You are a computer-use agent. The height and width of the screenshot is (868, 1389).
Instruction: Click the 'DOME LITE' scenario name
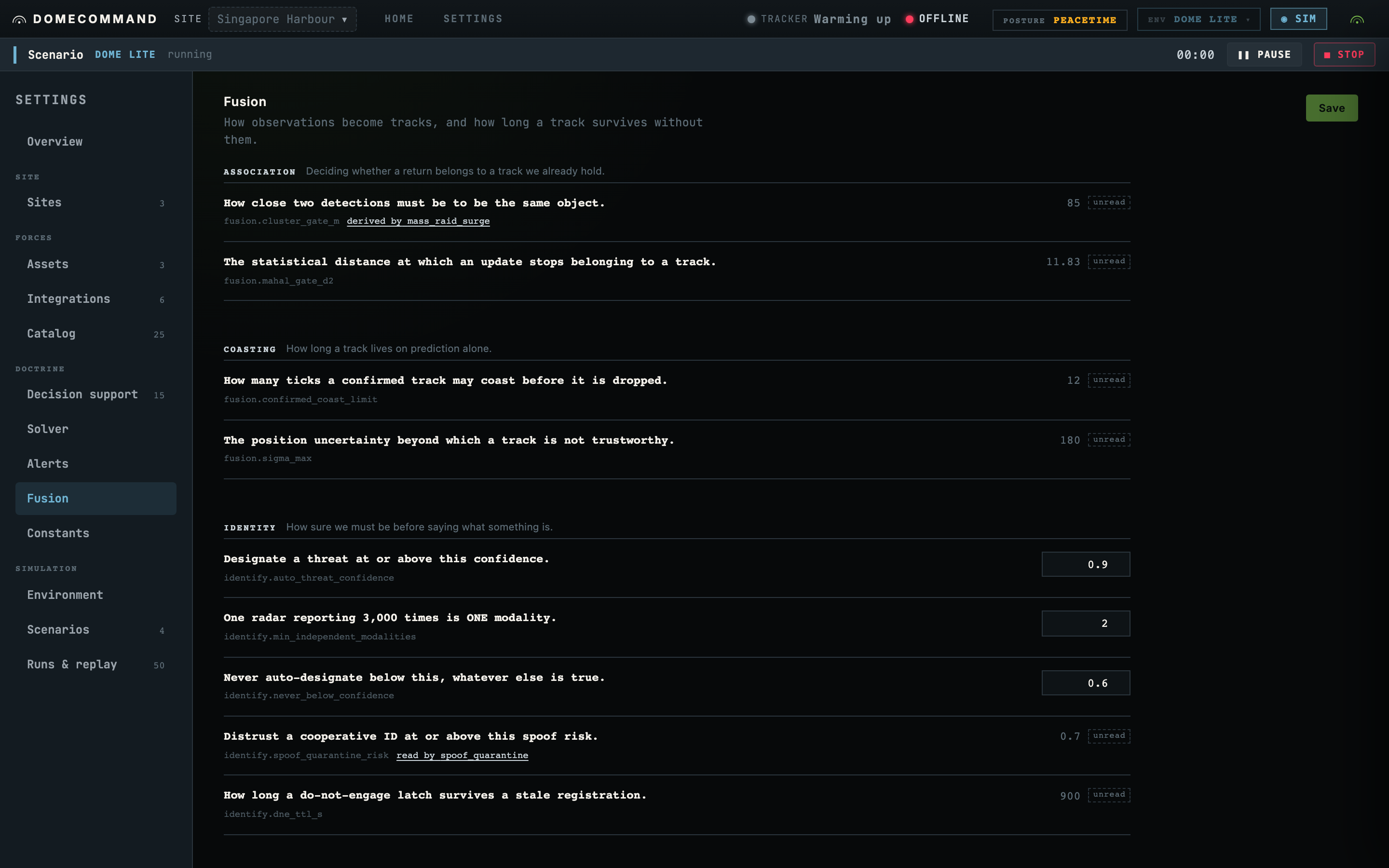[125, 54]
